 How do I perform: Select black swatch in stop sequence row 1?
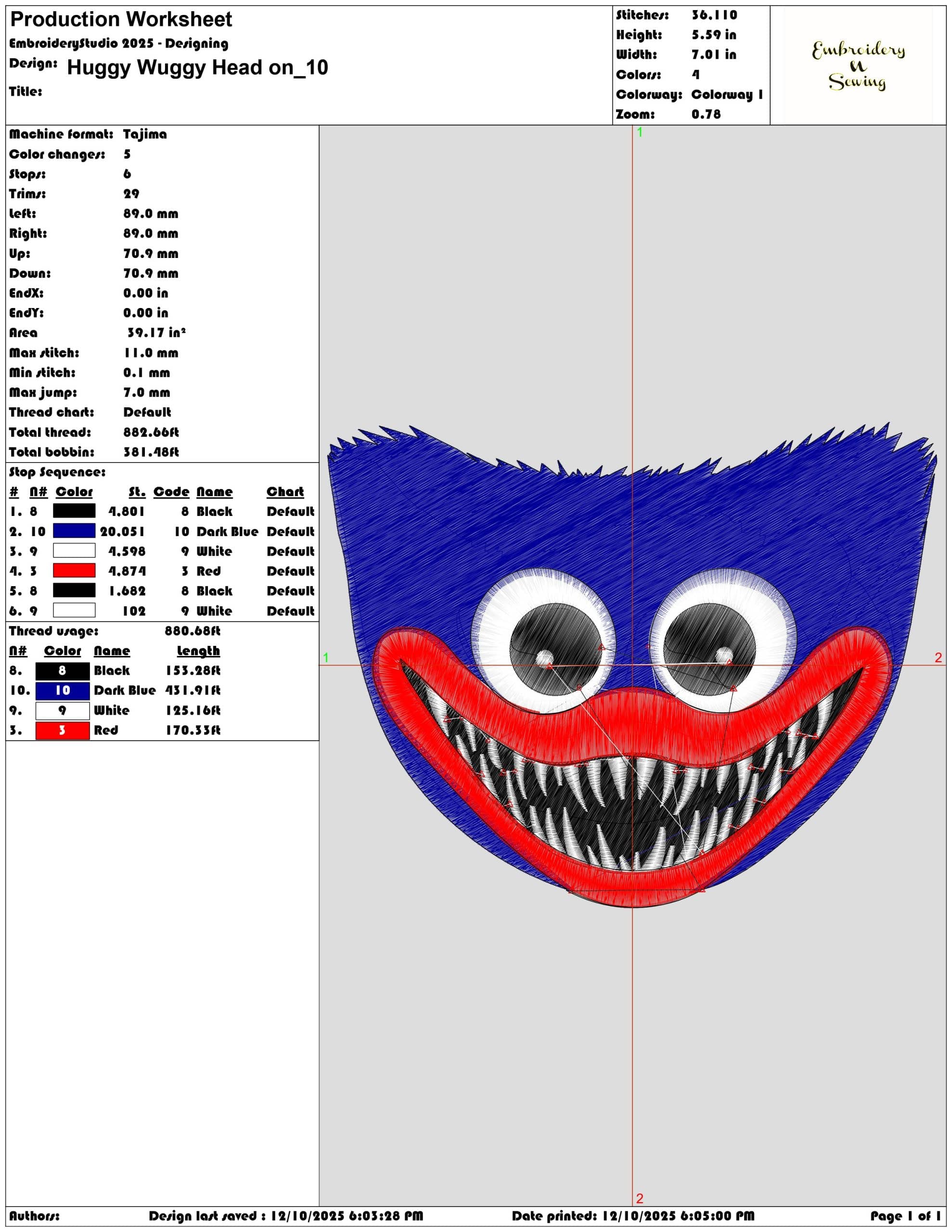[x=74, y=511]
